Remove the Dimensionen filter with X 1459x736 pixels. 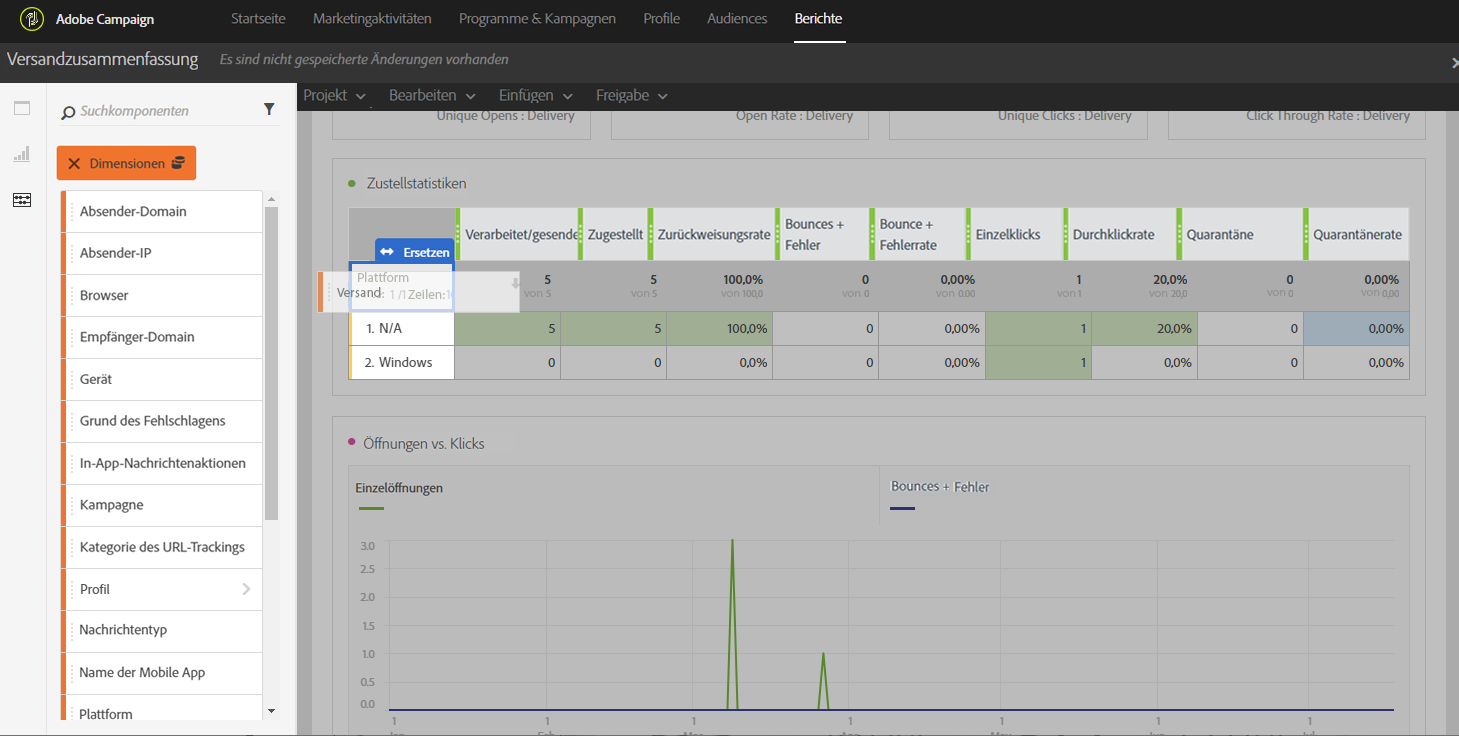coord(74,163)
